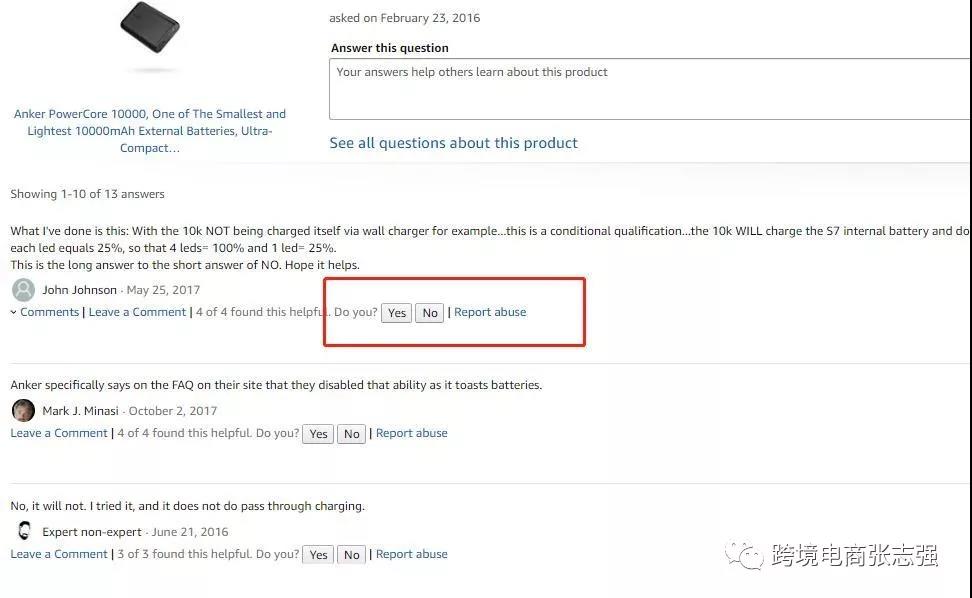
Task: Click the WeChat logo watermark icon
Action: coord(744,555)
